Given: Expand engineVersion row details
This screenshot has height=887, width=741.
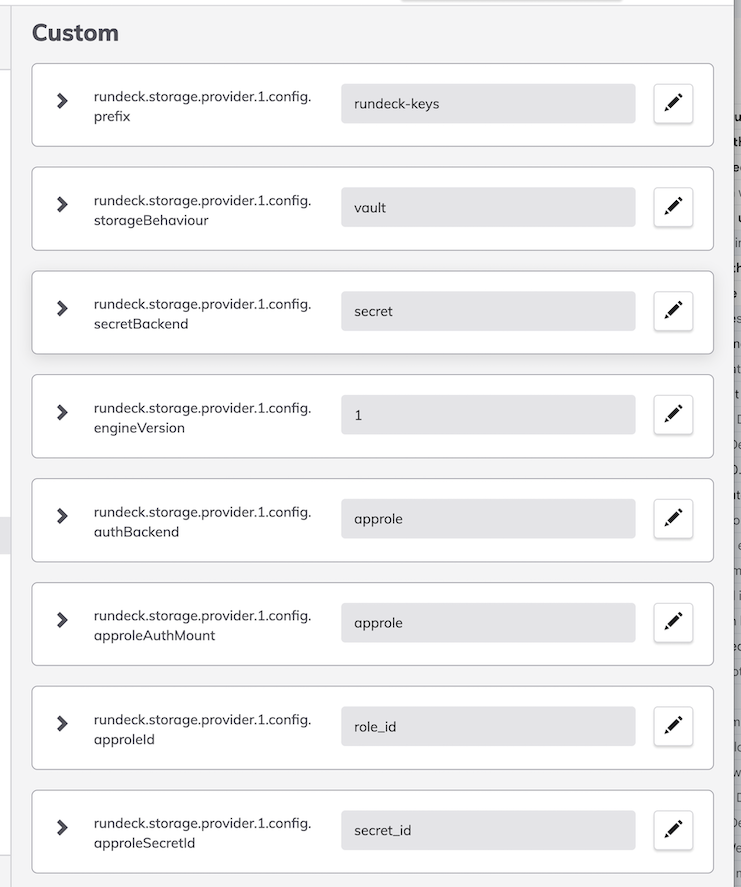Looking at the screenshot, I should tap(62, 412).
